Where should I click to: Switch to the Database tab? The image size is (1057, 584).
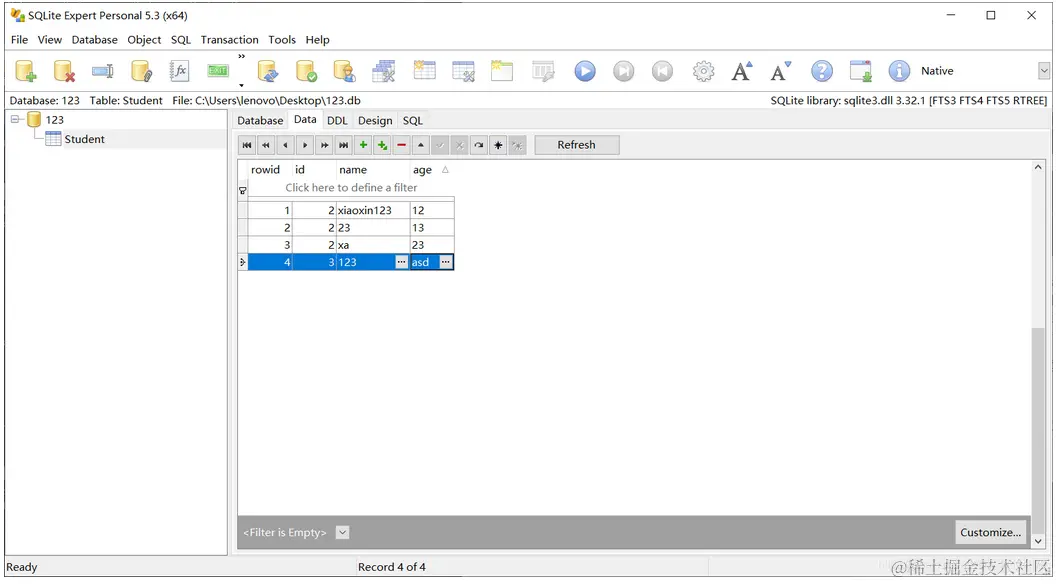(x=260, y=121)
